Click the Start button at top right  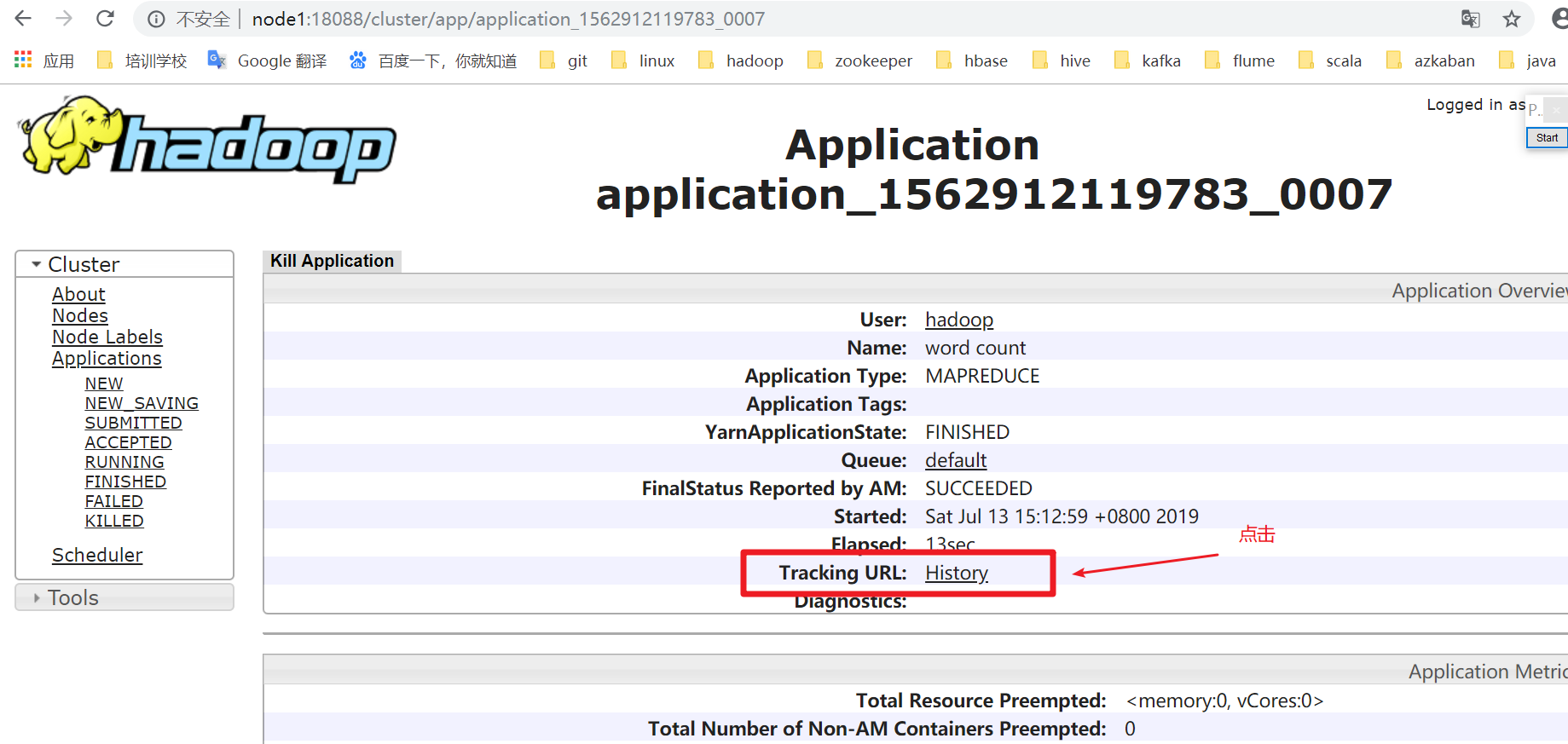click(x=1547, y=138)
